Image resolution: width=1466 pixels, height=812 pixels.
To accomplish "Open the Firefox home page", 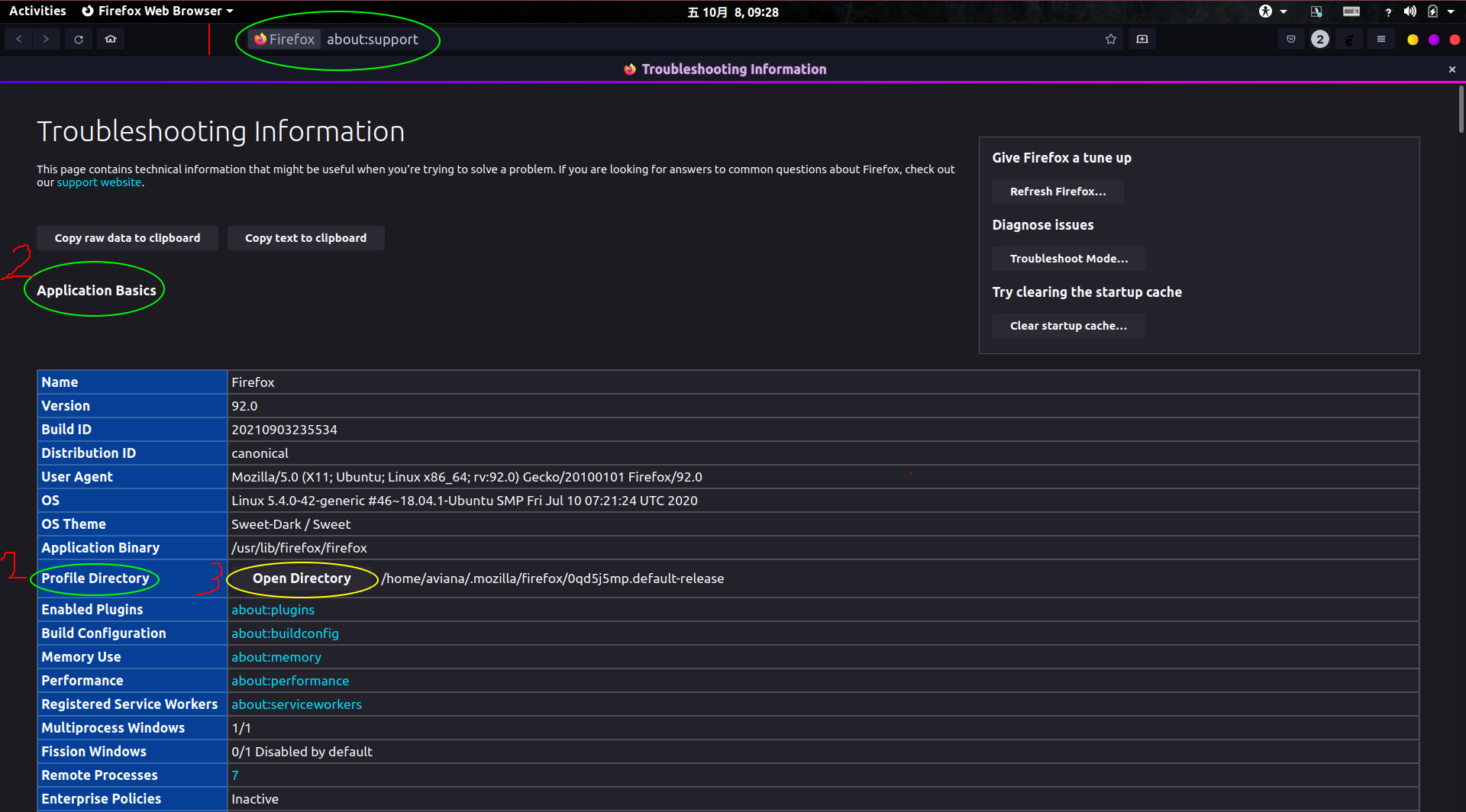I will click(111, 39).
